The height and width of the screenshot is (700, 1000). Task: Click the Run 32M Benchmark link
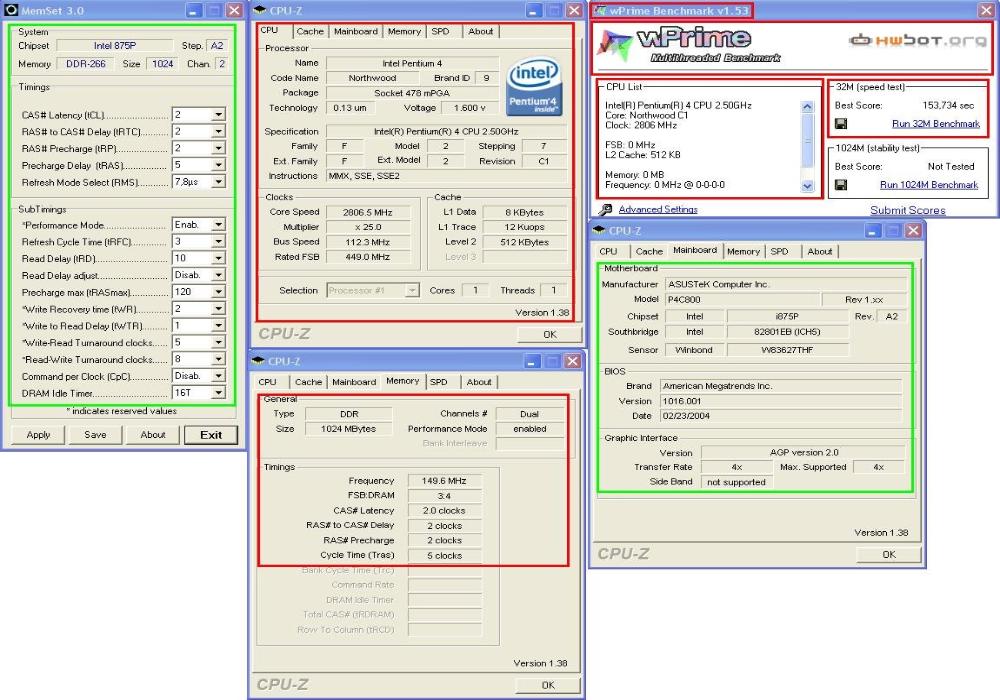point(936,124)
